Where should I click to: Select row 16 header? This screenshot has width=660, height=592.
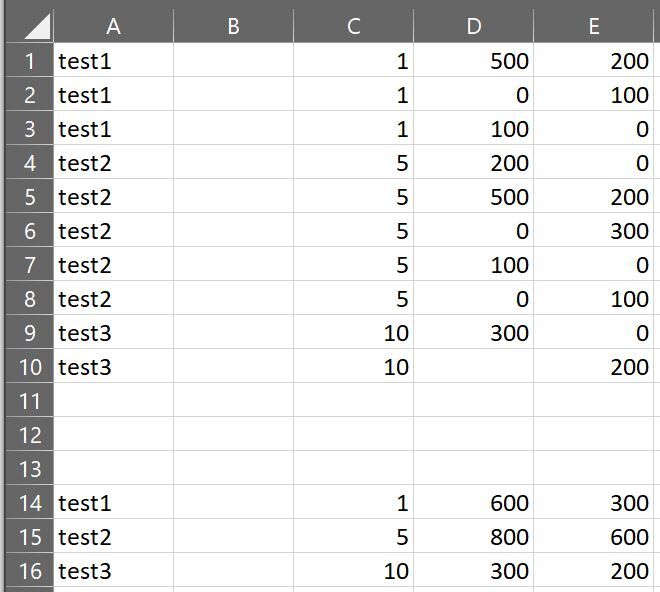[x=29, y=570]
